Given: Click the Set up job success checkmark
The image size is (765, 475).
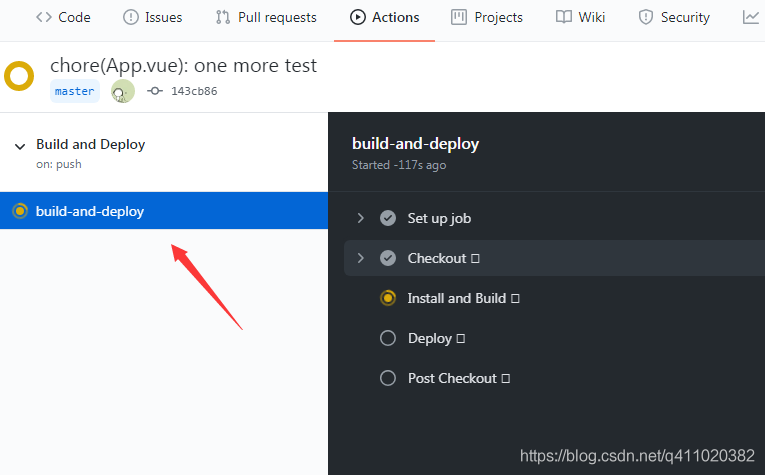Looking at the screenshot, I should [388, 218].
